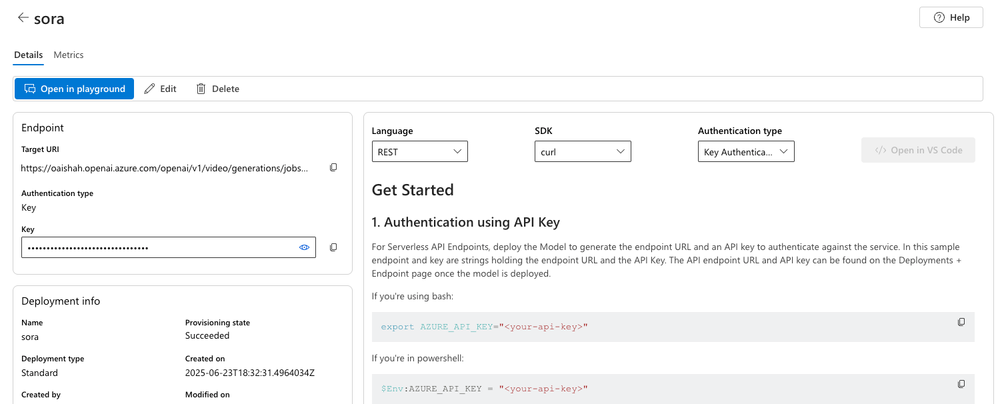The image size is (998, 404).
Task: Open the Authentication type dropdown
Action: tap(746, 151)
